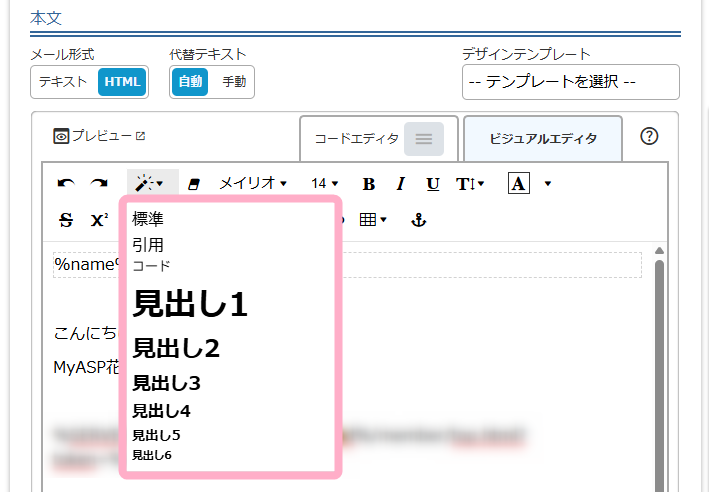Open the メイリオ font family dropdown
The image size is (709, 492).
(x=253, y=184)
